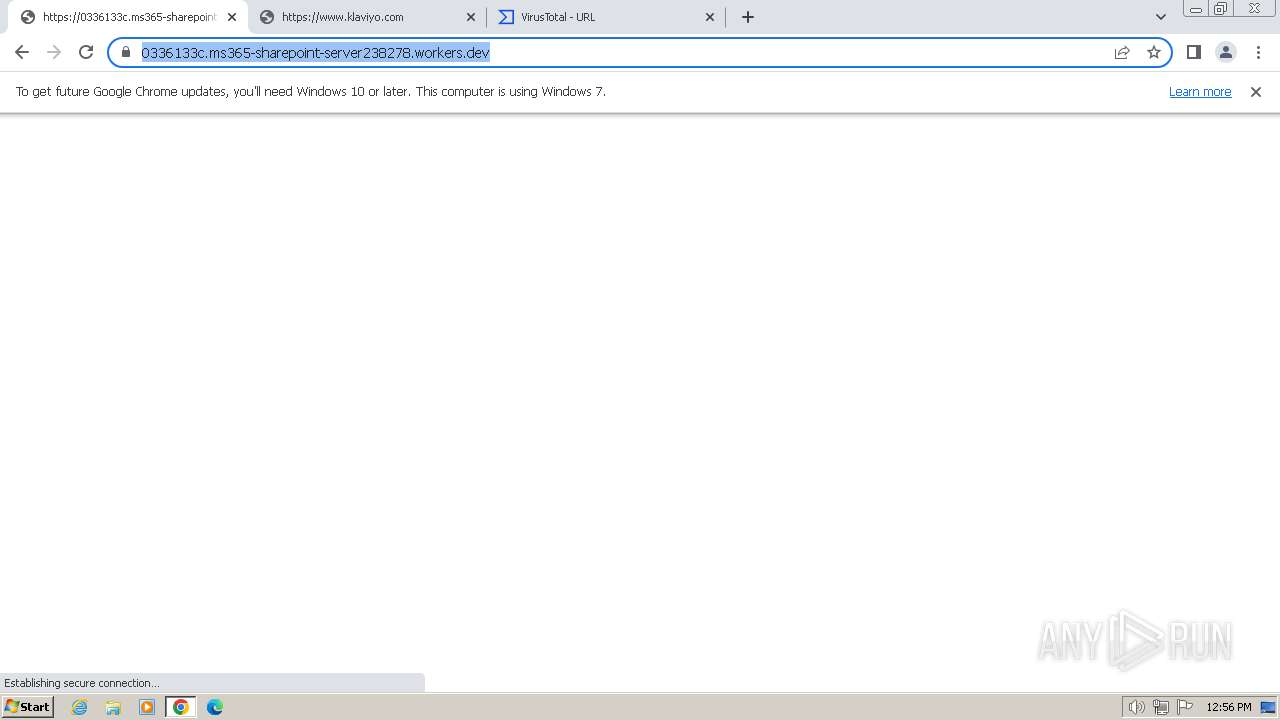The height and width of the screenshot is (720, 1280).
Task: Open the Windows Start menu
Action: (x=27, y=707)
